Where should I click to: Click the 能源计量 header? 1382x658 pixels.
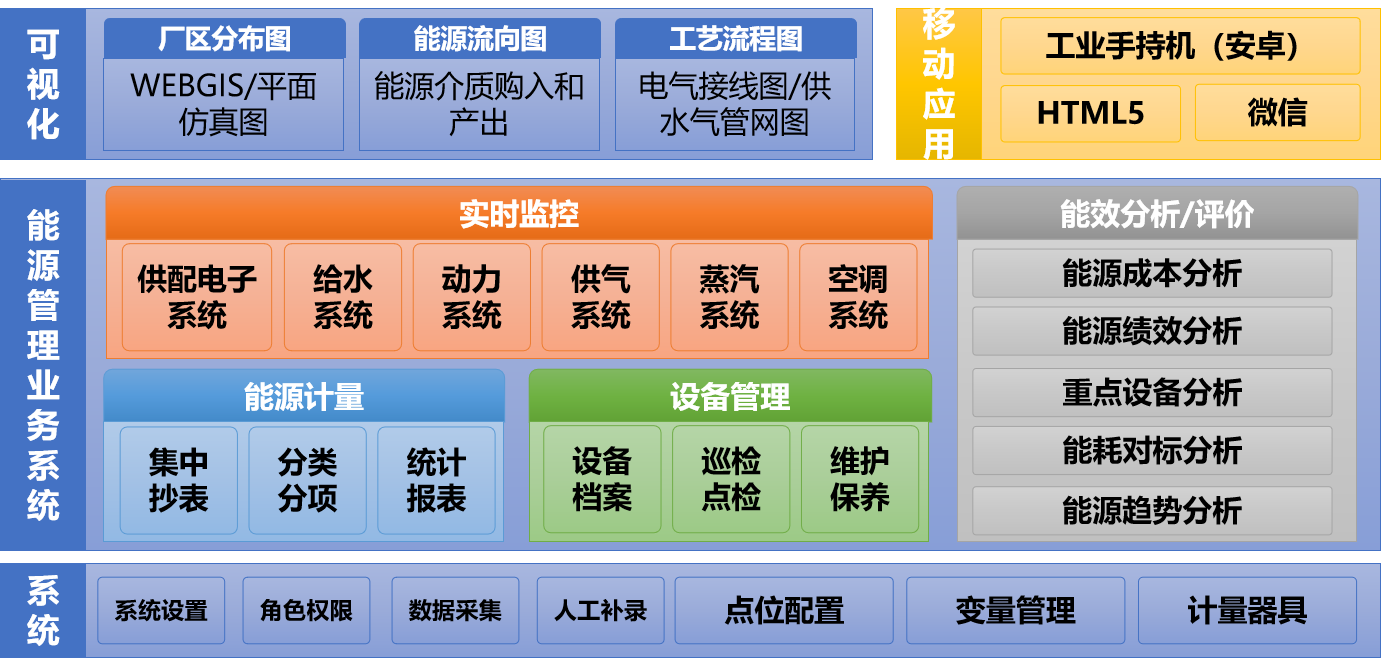point(304,397)
